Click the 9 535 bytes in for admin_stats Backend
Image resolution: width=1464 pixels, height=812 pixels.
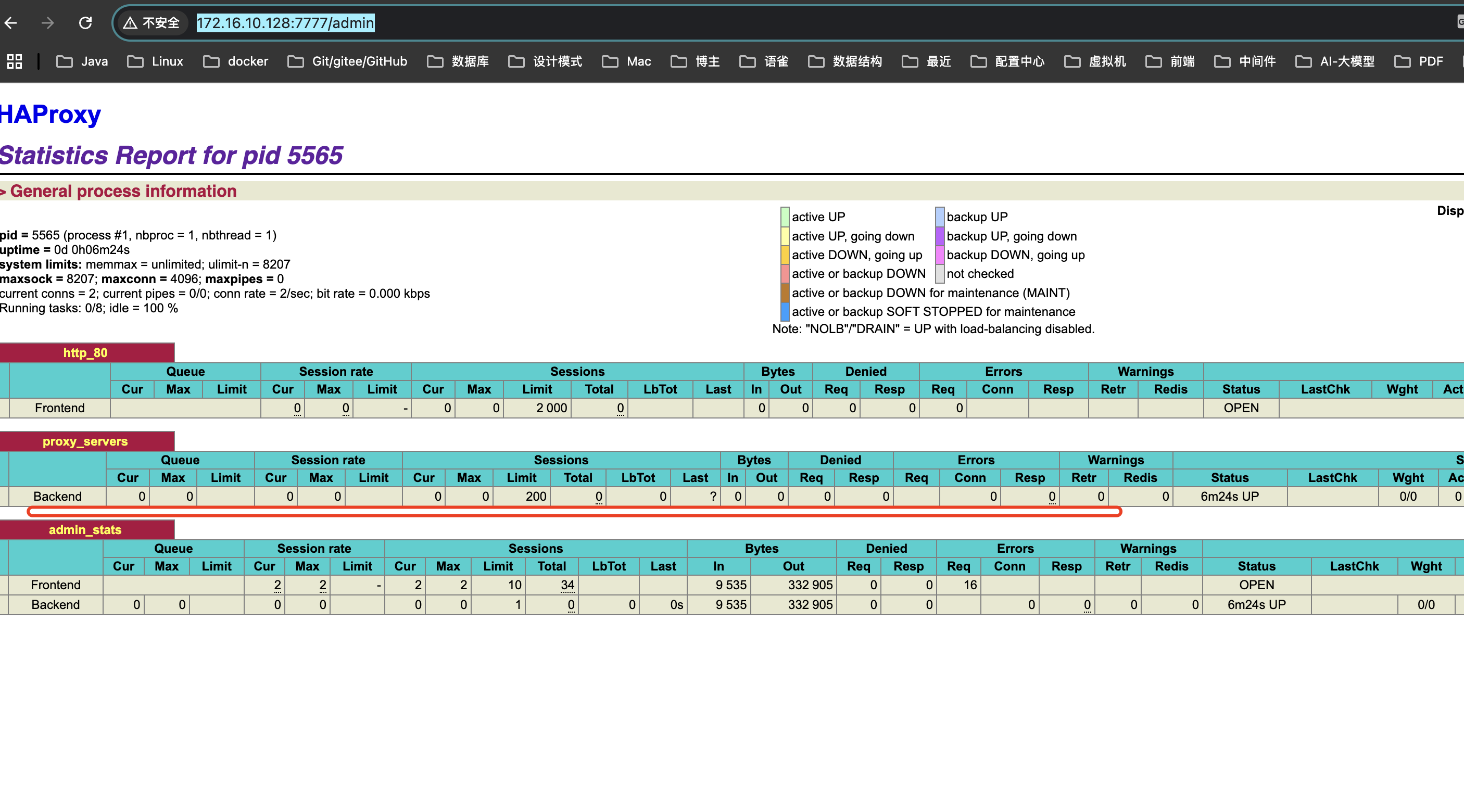[731, 605]
